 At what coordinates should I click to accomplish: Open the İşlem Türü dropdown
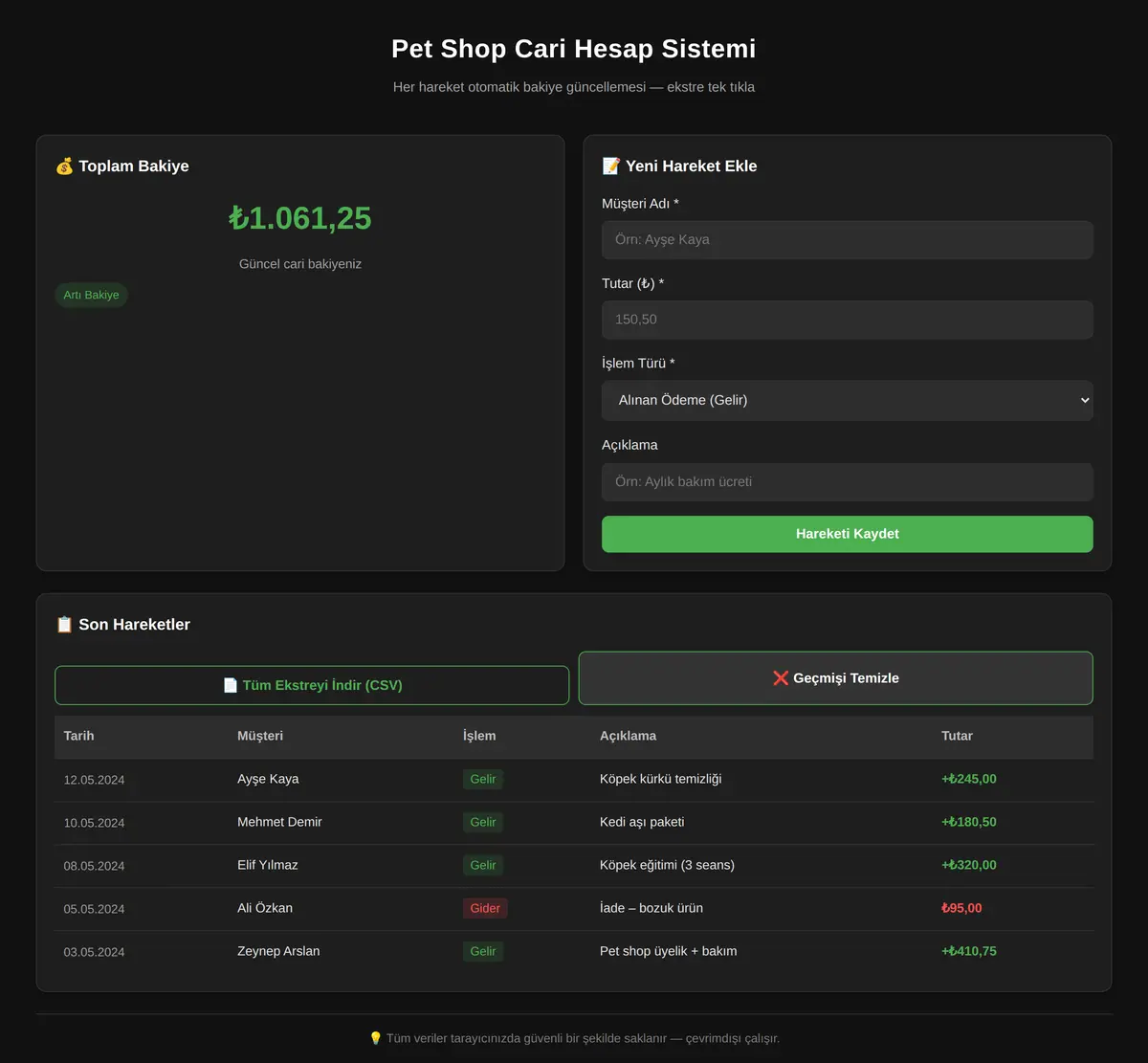pyautogui.click(x=848, y=400)
